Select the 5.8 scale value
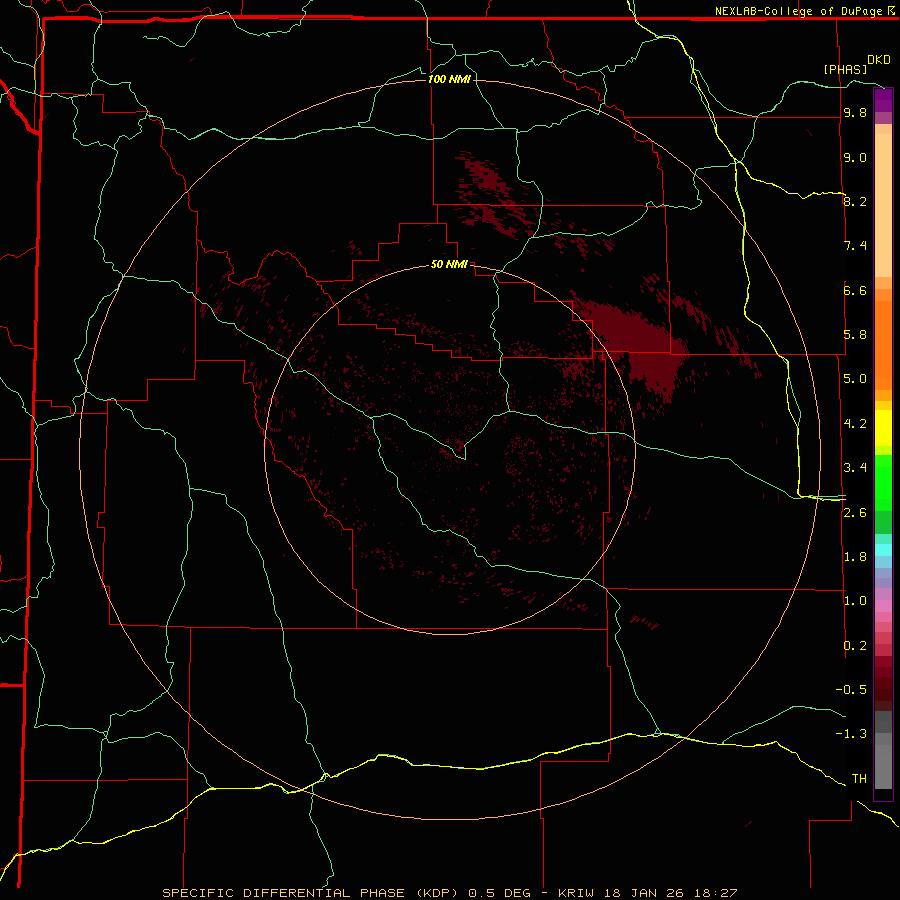Viewport: 900px width, 900px height. point(855,335)
